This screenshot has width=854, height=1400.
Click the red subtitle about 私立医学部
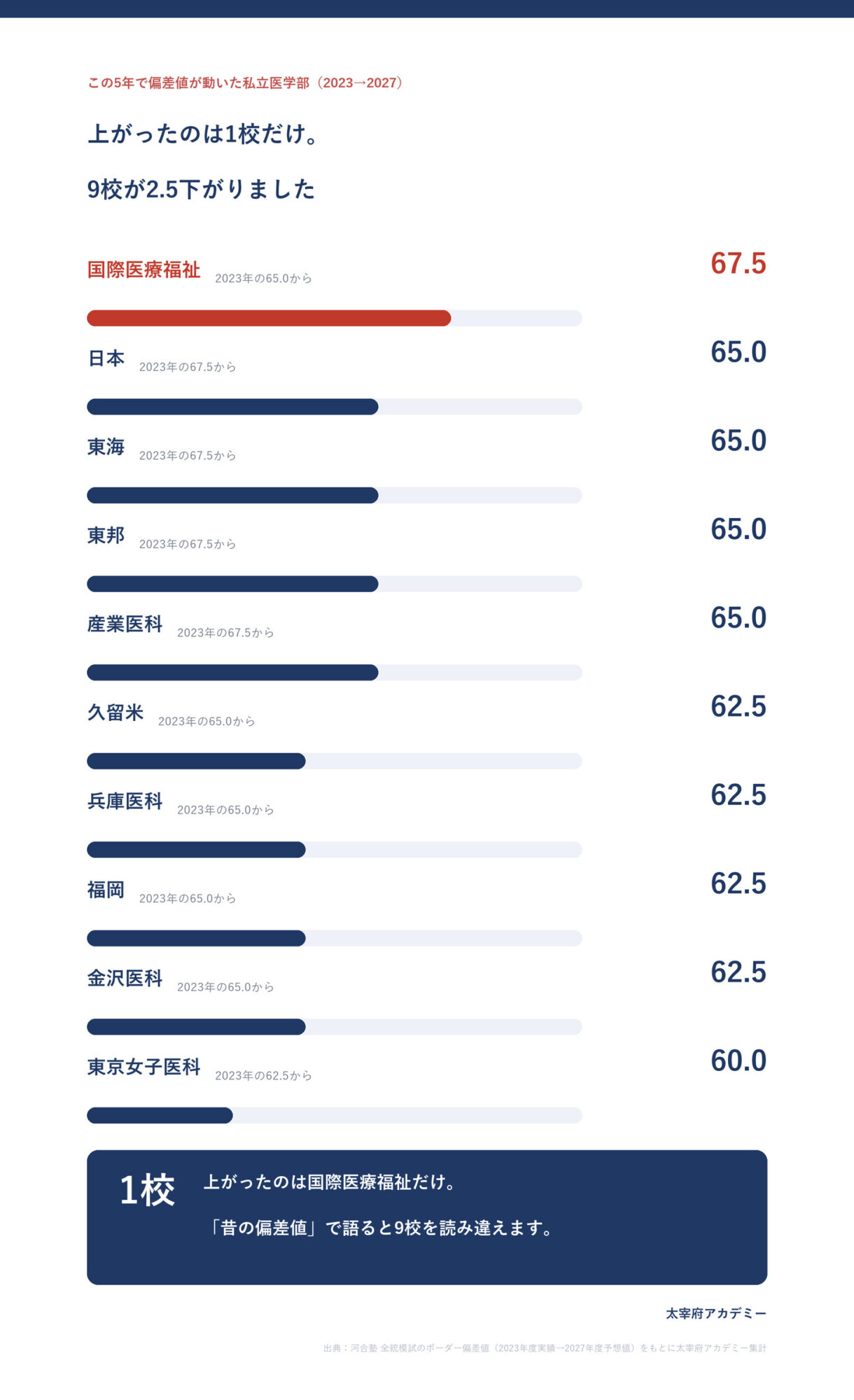(x=245, y=83)
